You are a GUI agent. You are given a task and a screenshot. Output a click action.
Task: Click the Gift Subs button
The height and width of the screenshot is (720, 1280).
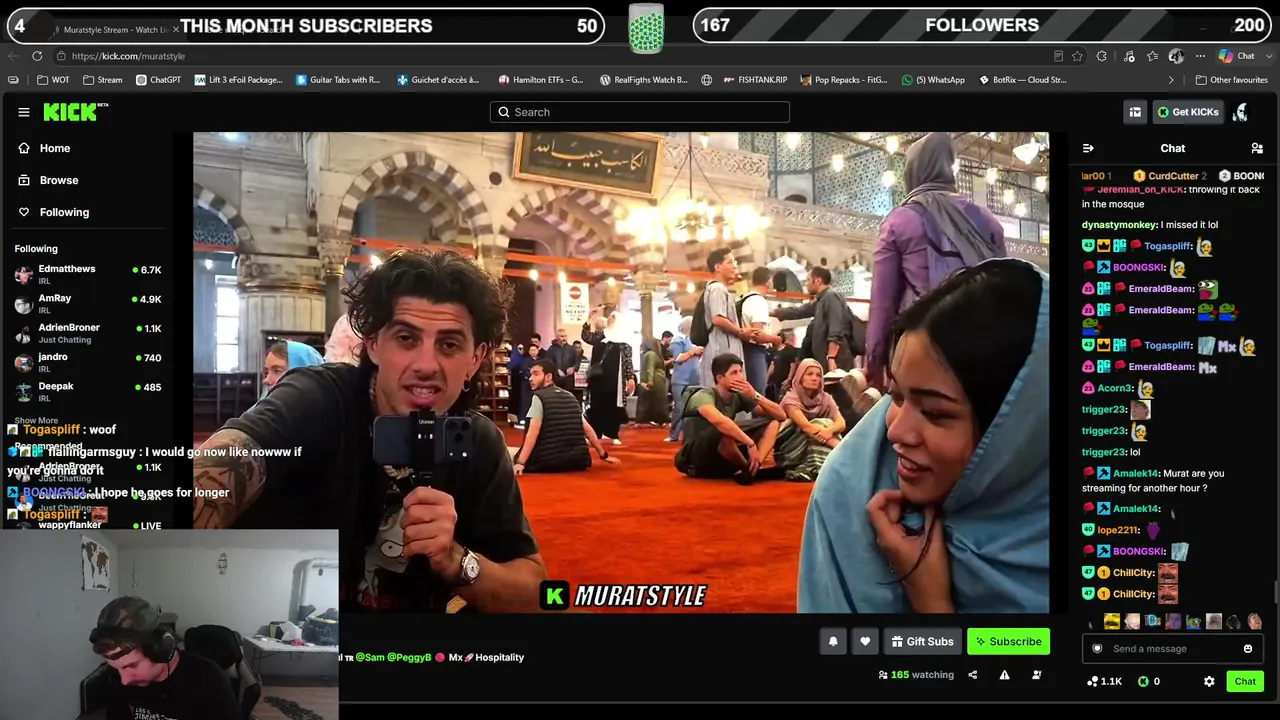tap(922, 641)
